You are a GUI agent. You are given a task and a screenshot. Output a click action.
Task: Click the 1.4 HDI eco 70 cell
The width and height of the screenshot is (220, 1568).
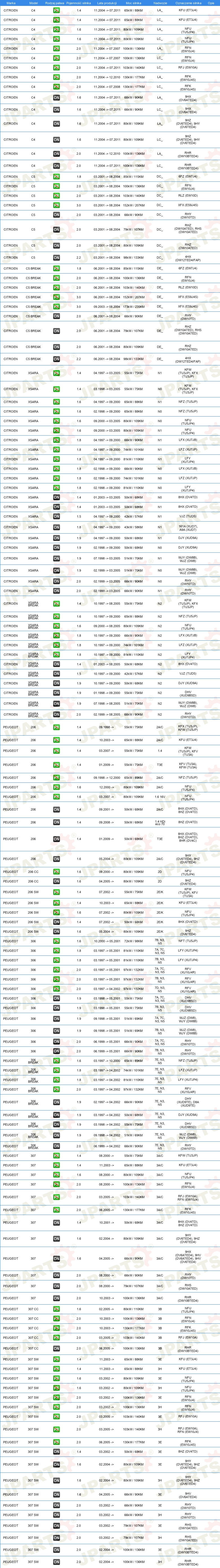(x=160, y=822)
